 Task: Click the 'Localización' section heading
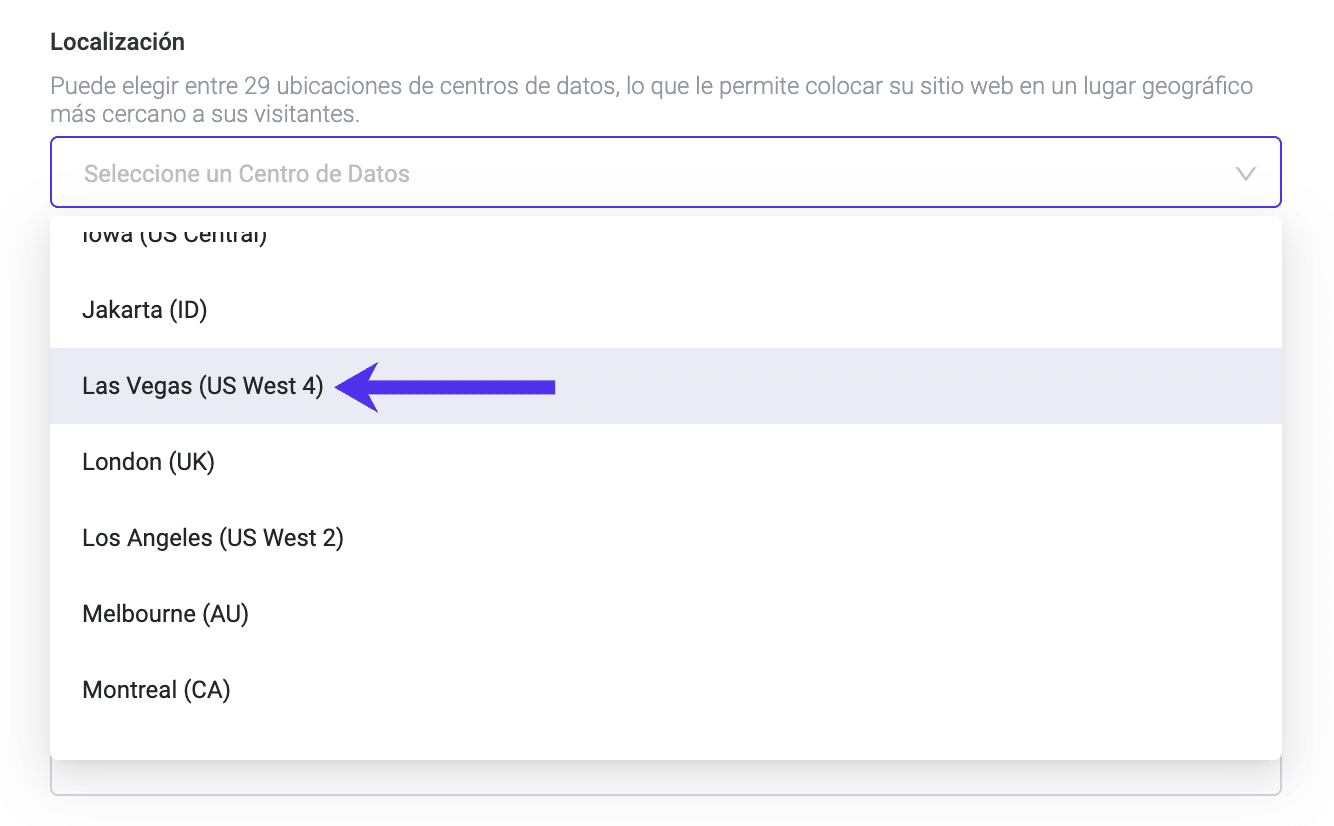click(117, 42)
